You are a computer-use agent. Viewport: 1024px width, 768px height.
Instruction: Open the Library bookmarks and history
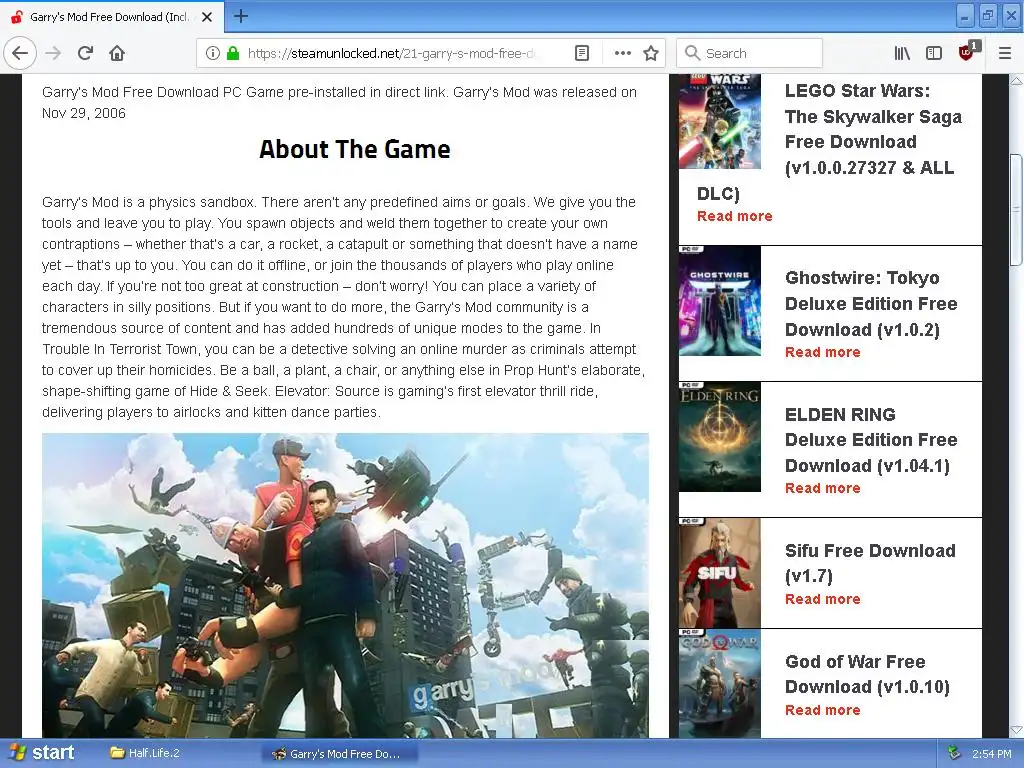[x=902, y=53]
